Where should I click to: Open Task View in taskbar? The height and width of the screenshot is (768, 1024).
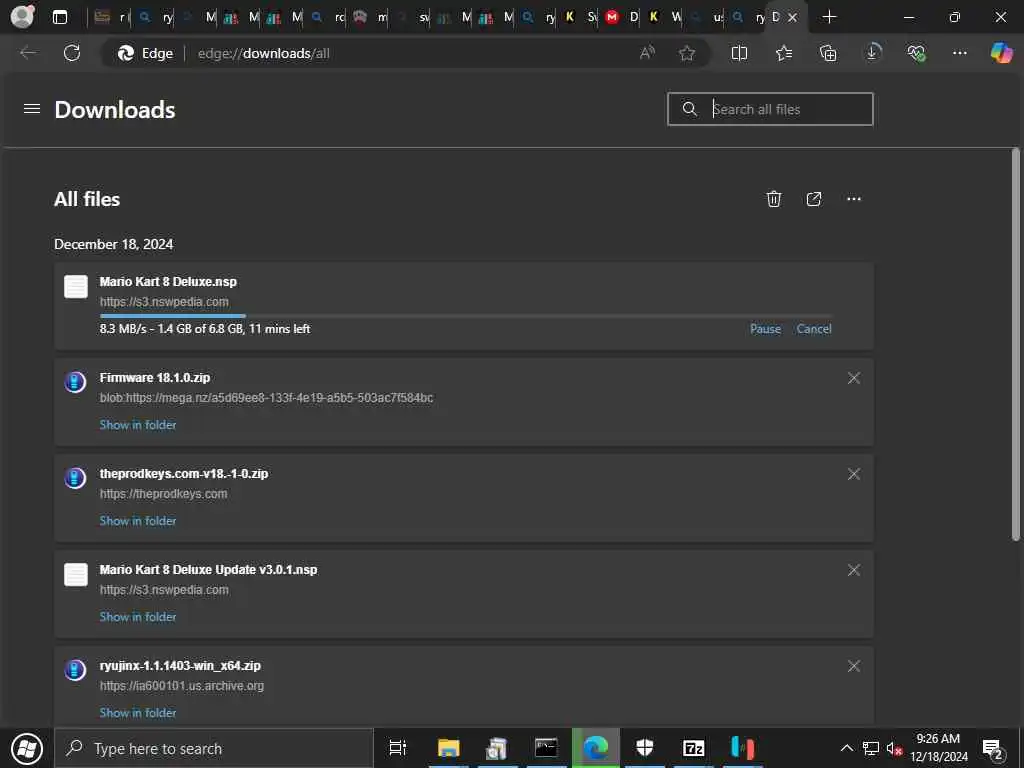pos(397,748)
